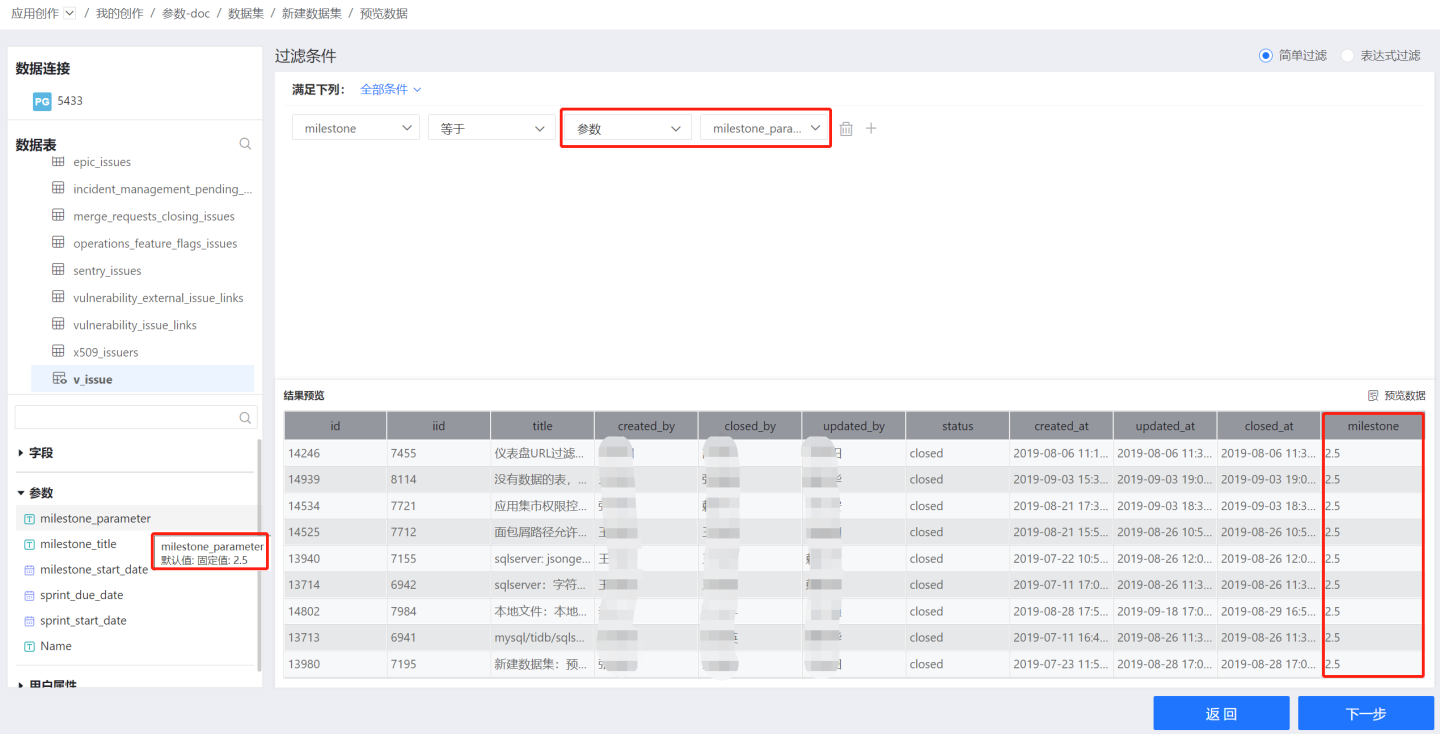Navigate to 我的创作 breadcrumb
The width and height of the screenshot is (1440, 734).
pos(119,14)
